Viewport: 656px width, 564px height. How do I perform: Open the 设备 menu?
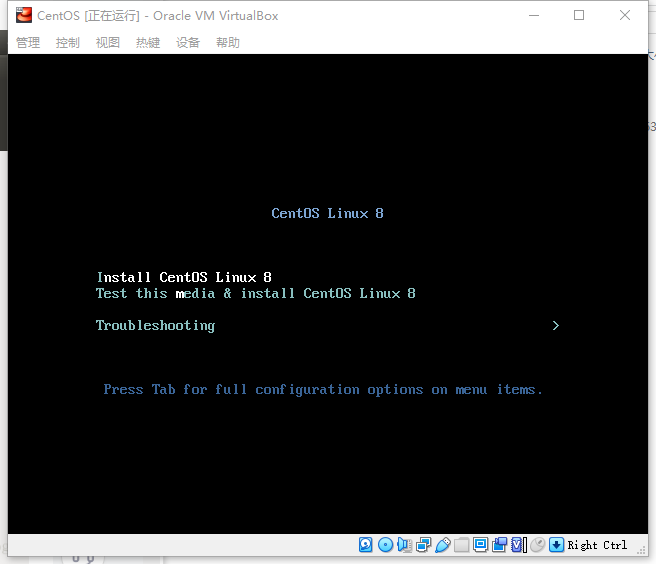coord(188,42)
